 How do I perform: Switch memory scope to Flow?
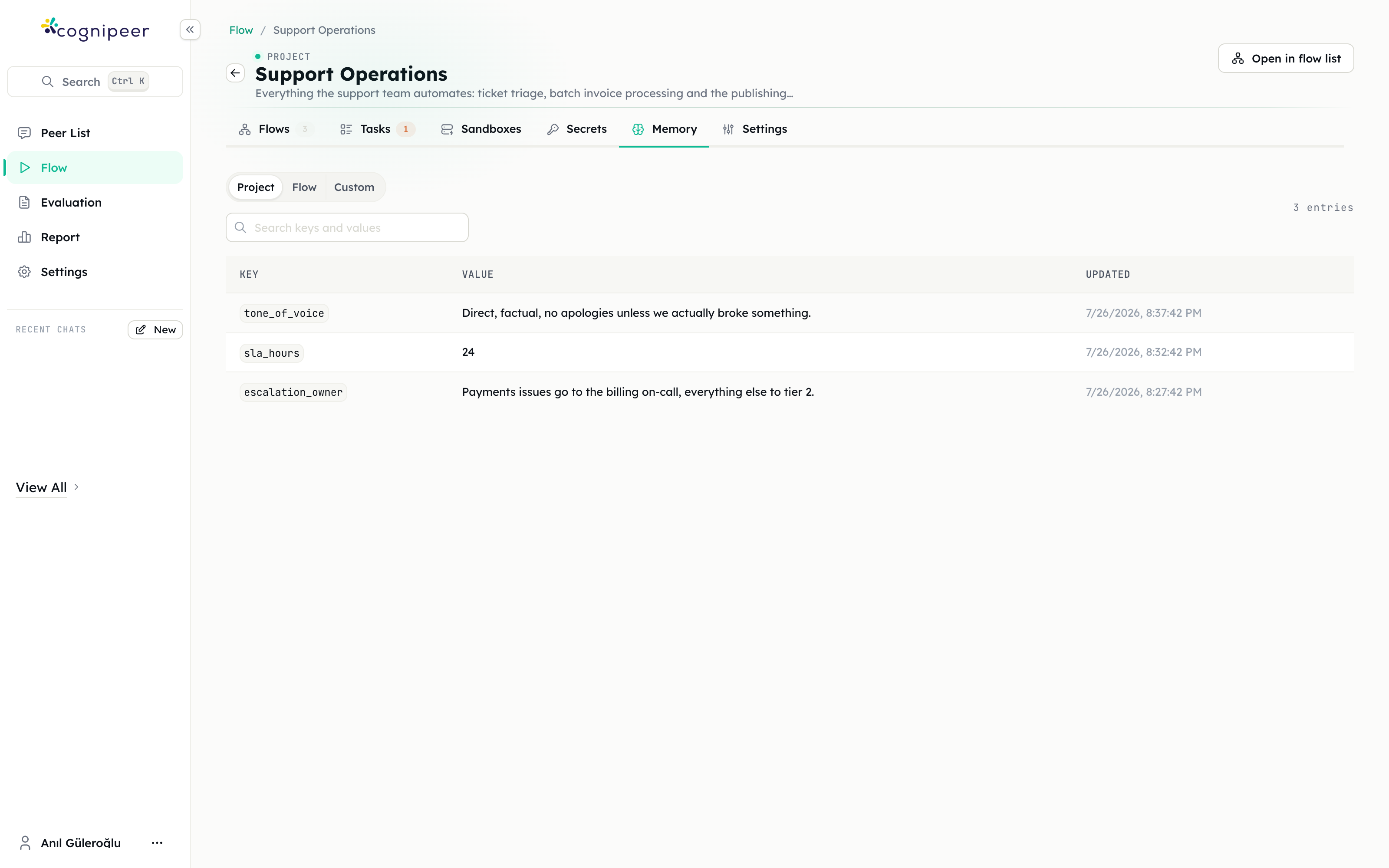coord(304,187)
